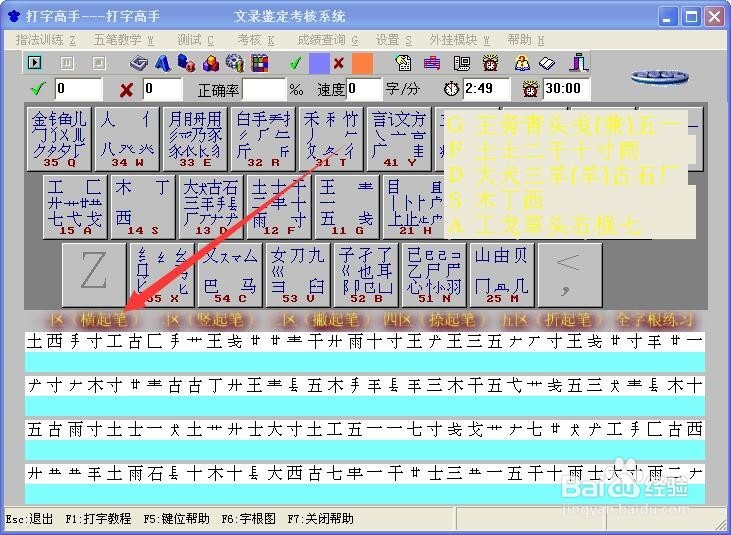Click the blue letter A icon

163,63
